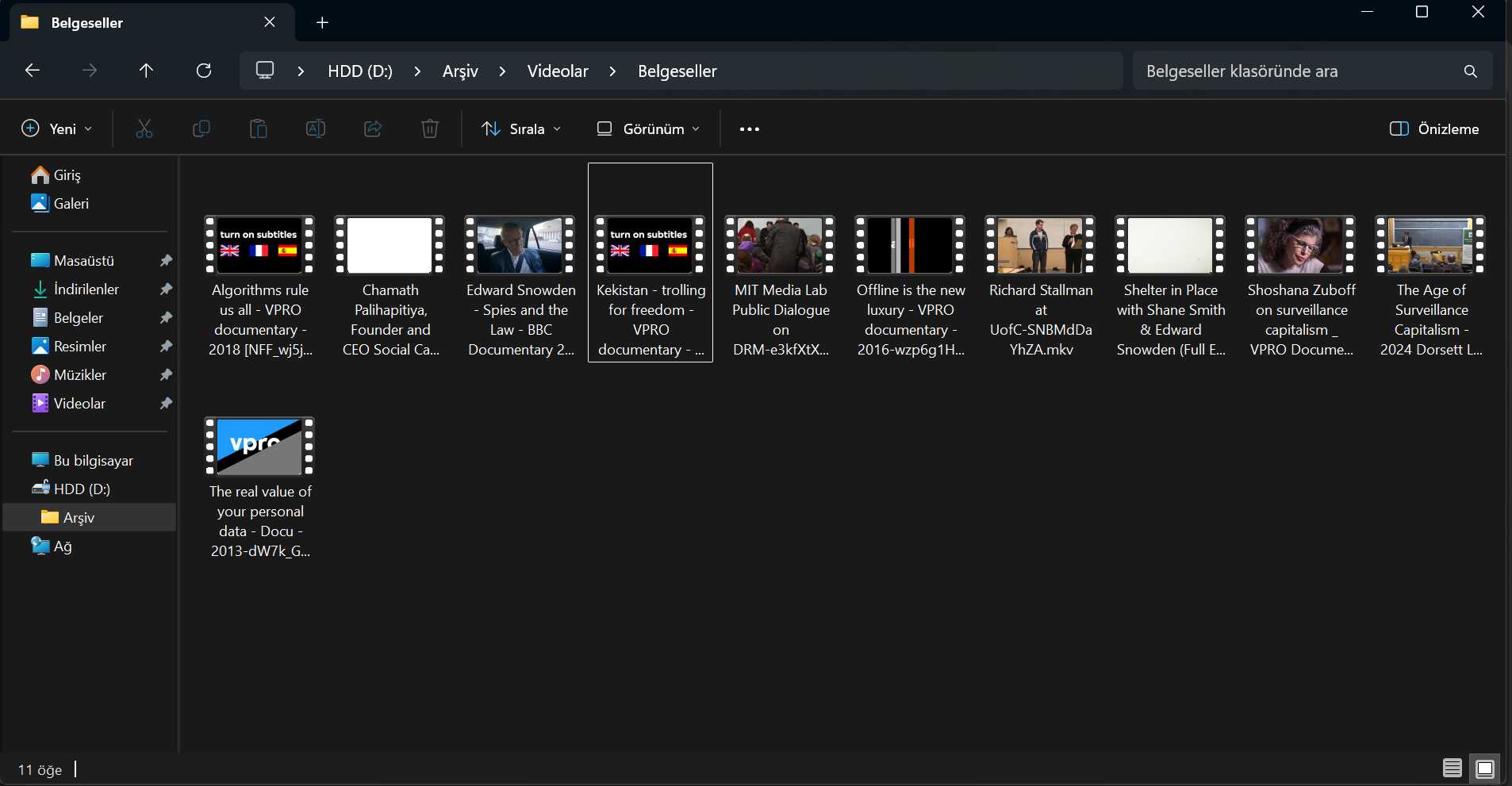
Task: Open Videolar in the sidebar
Action: coord(79,403)
